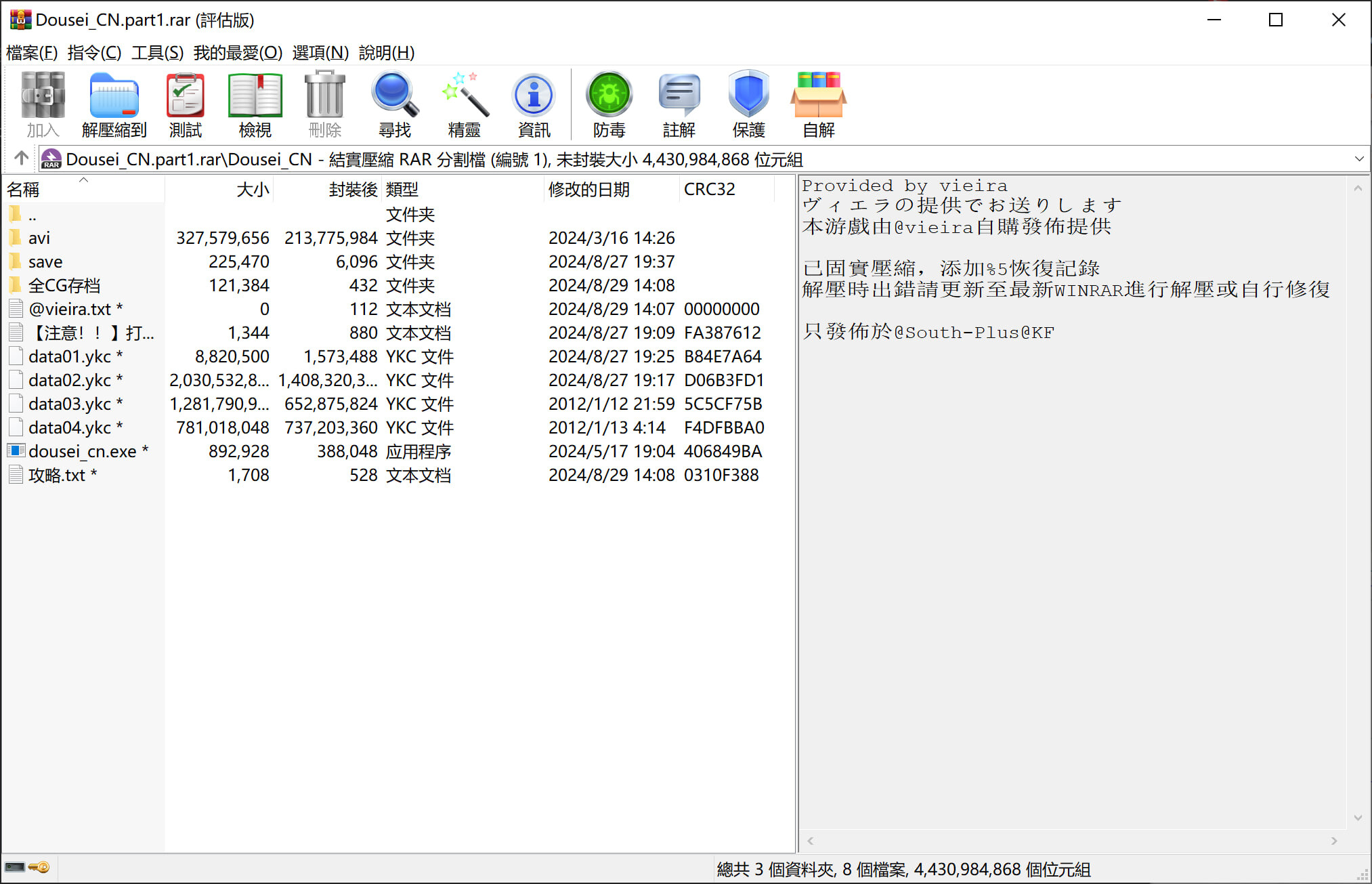The image size is (1372, 884).
Task: Open the Wizard wand tool
Action: (x=464, y=104)
